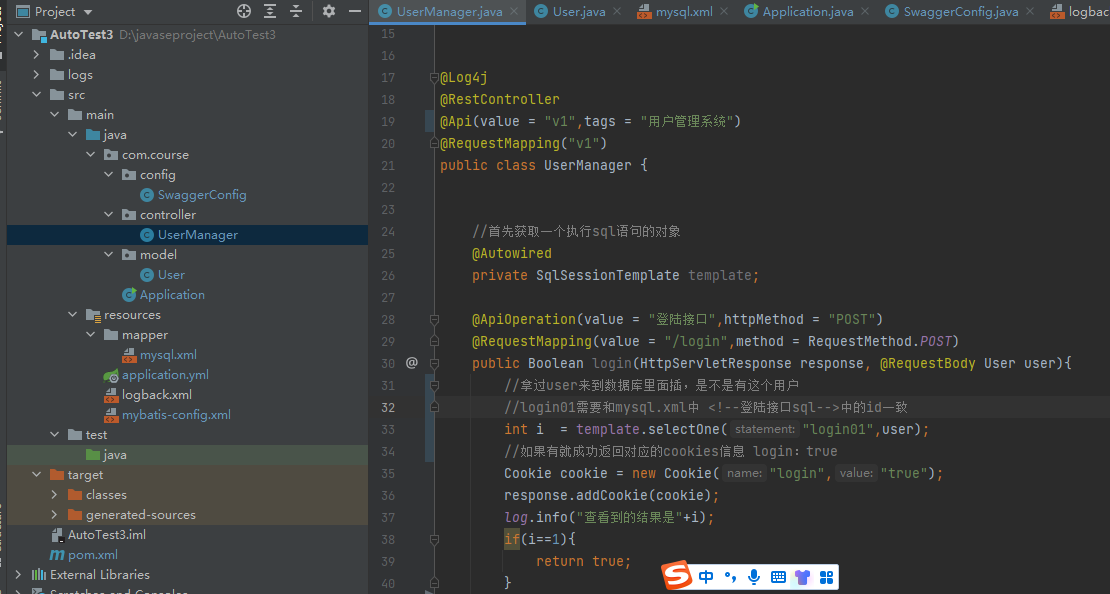
Task: Click the UserManager class name in code
Action: coord(588,165)
